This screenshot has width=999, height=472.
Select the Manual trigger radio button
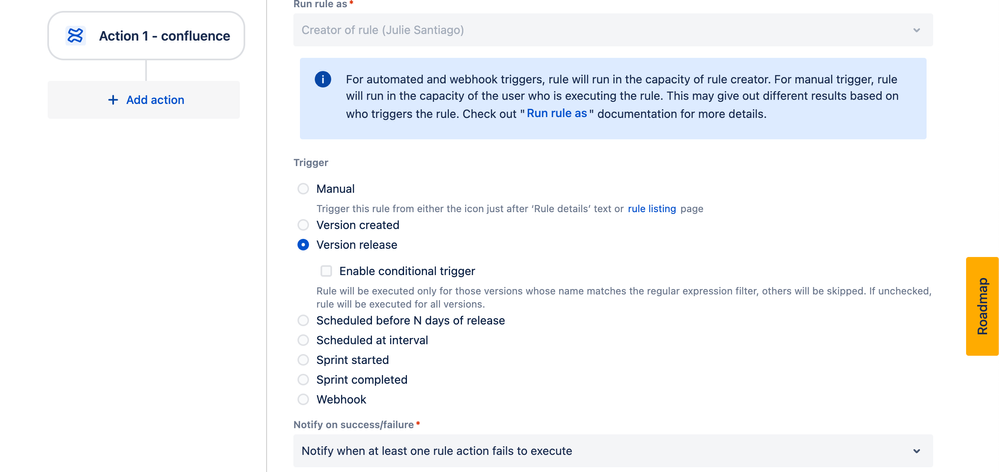pos(303,189)
